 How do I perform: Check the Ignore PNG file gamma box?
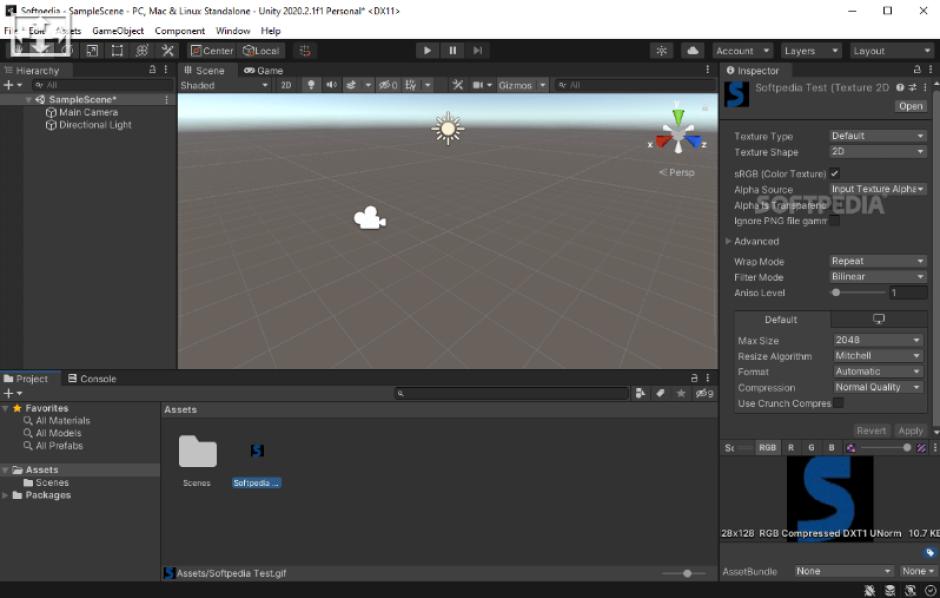834,221
